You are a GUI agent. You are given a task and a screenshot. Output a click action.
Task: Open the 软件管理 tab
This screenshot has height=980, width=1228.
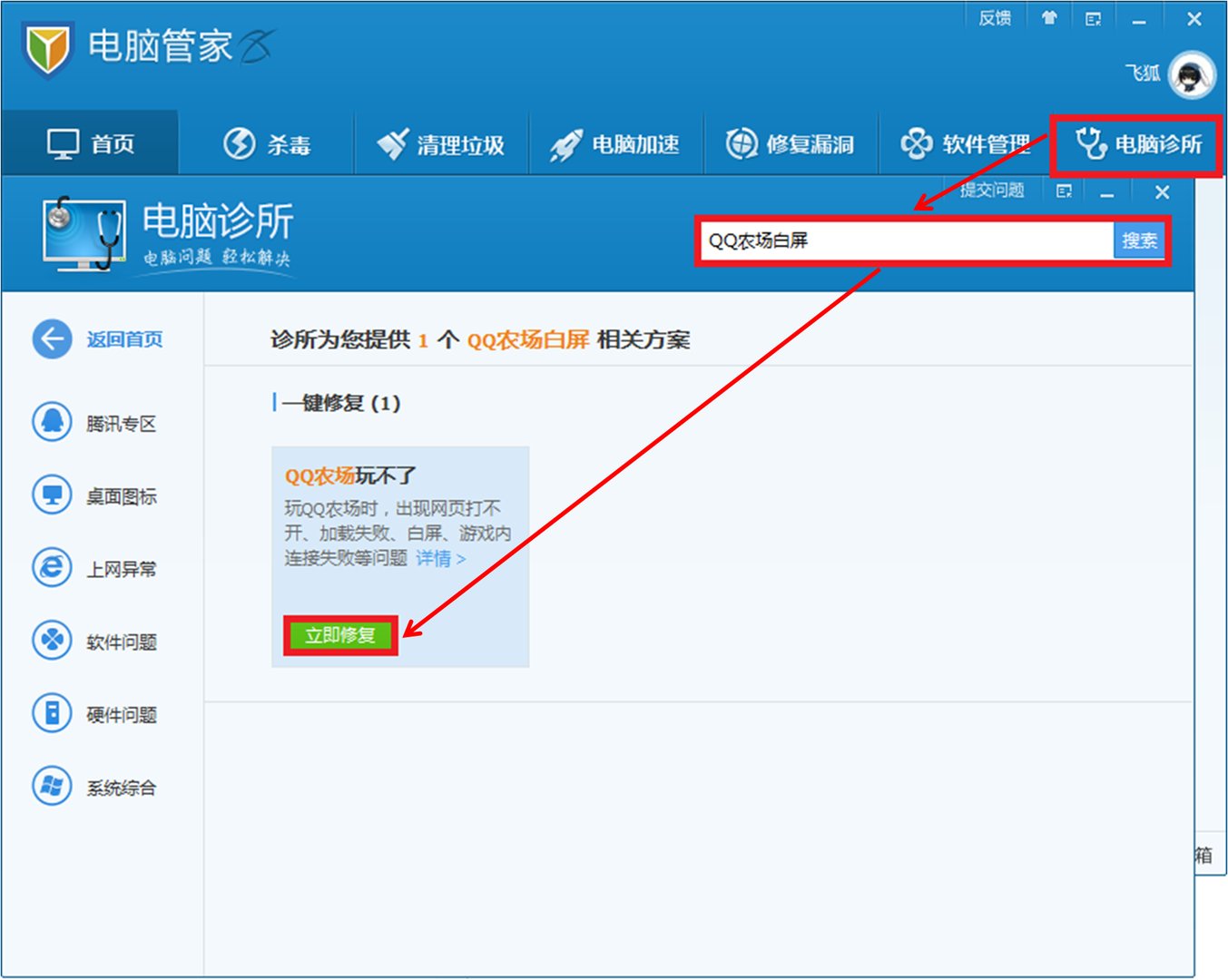click(965, 143)
